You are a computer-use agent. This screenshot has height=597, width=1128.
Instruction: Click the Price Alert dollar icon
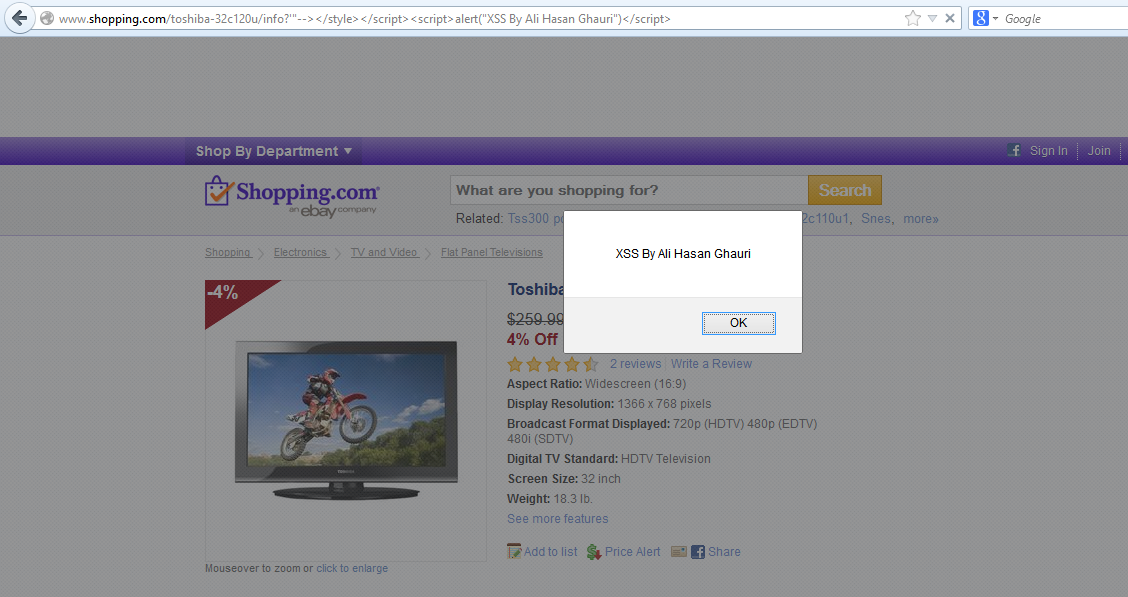click(x=593, y=552)
